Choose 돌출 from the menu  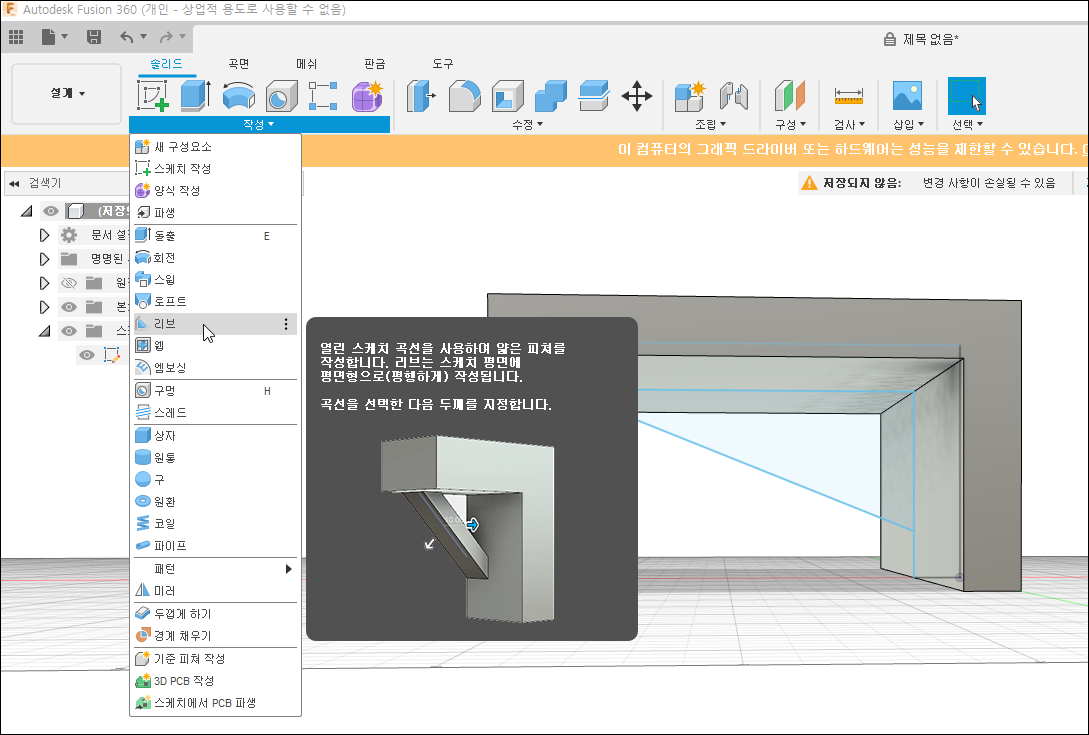(x=215, y=236)
